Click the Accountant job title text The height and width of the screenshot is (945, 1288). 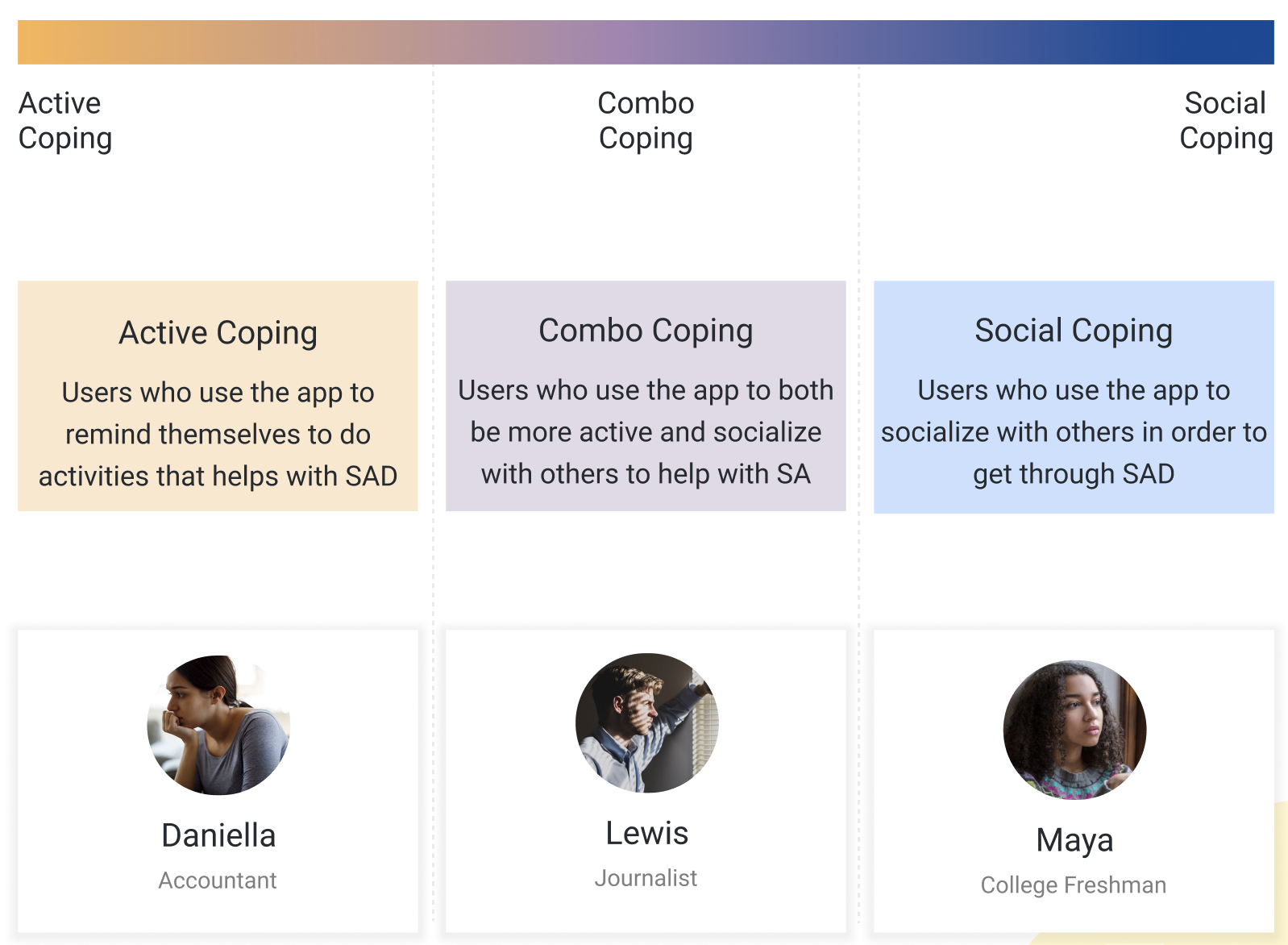(218, 880)
